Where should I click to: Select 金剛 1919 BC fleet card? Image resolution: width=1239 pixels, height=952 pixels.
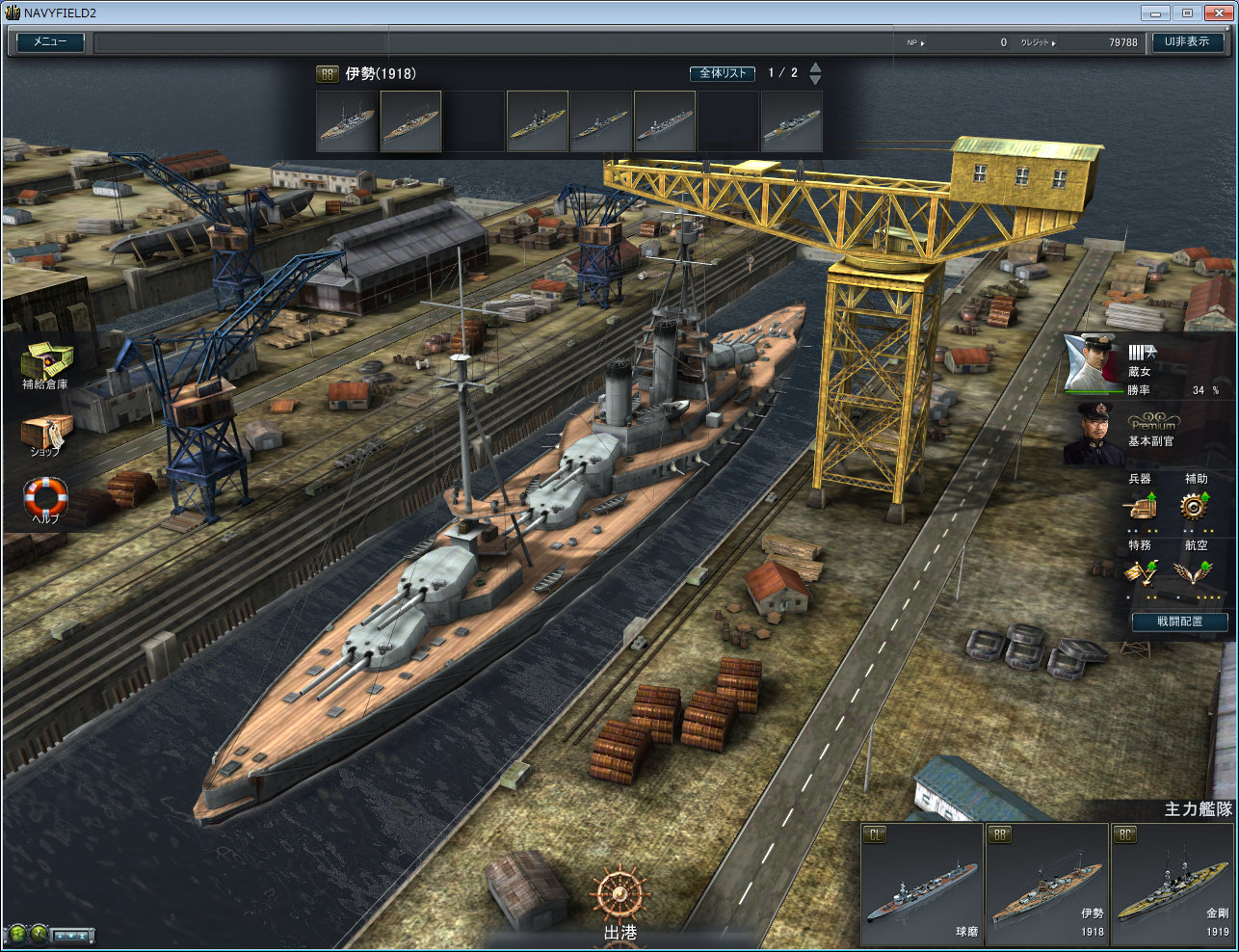tap(1172, 885)
